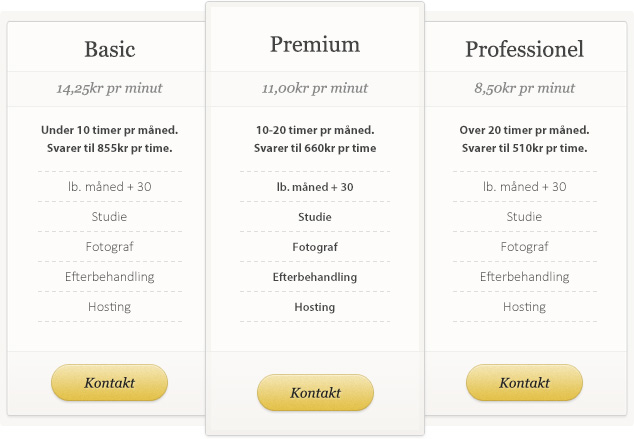
Task: Click the Premium plan title
Action: 315,44
